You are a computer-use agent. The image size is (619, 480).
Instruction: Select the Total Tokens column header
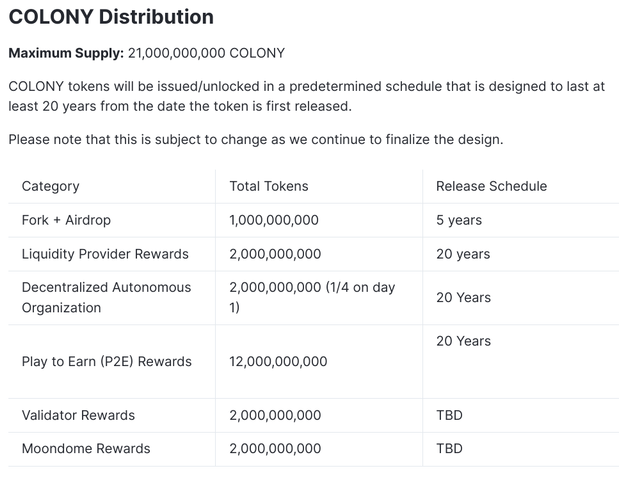[269, 186]
